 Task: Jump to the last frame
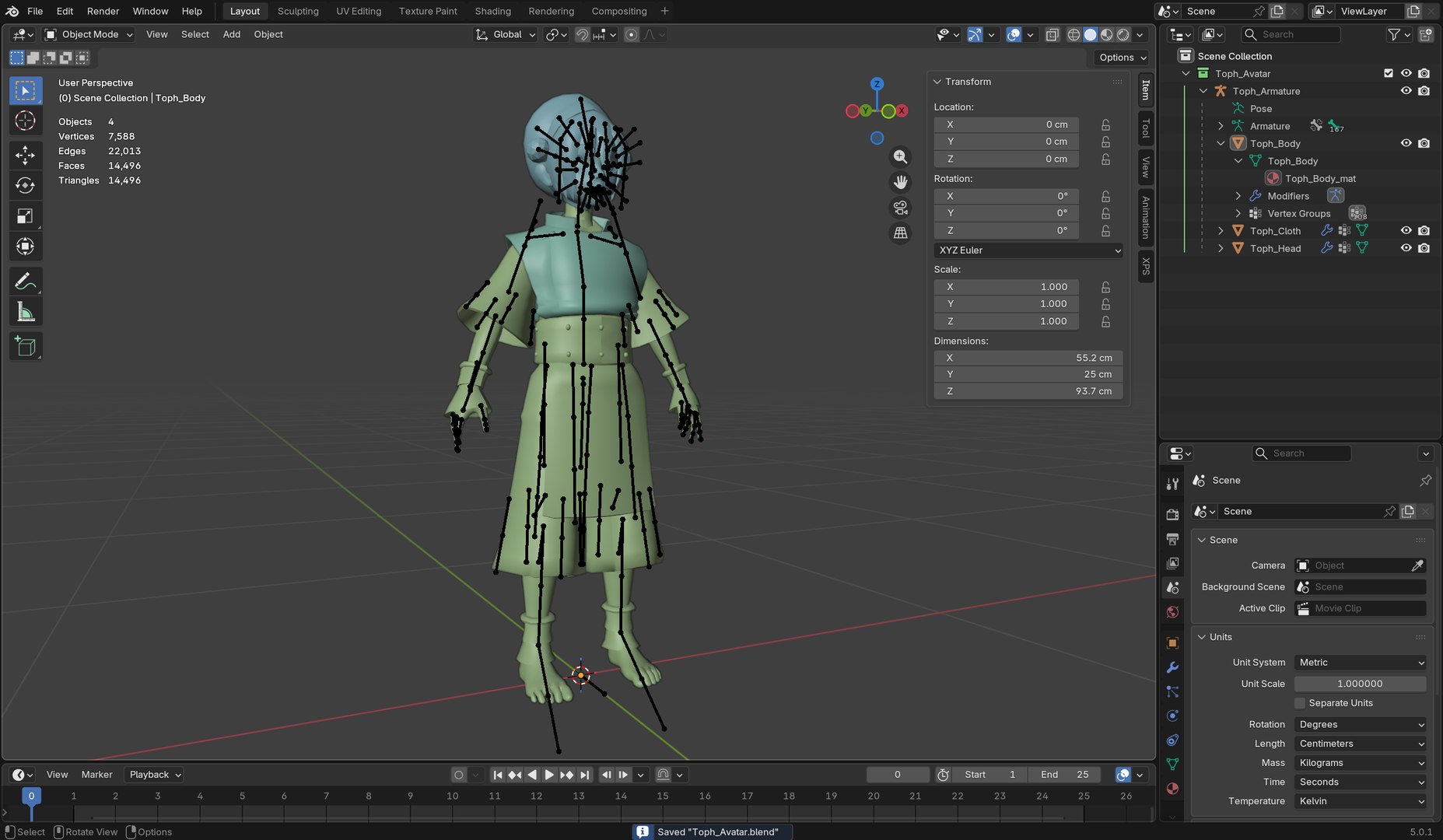point(585,775)
